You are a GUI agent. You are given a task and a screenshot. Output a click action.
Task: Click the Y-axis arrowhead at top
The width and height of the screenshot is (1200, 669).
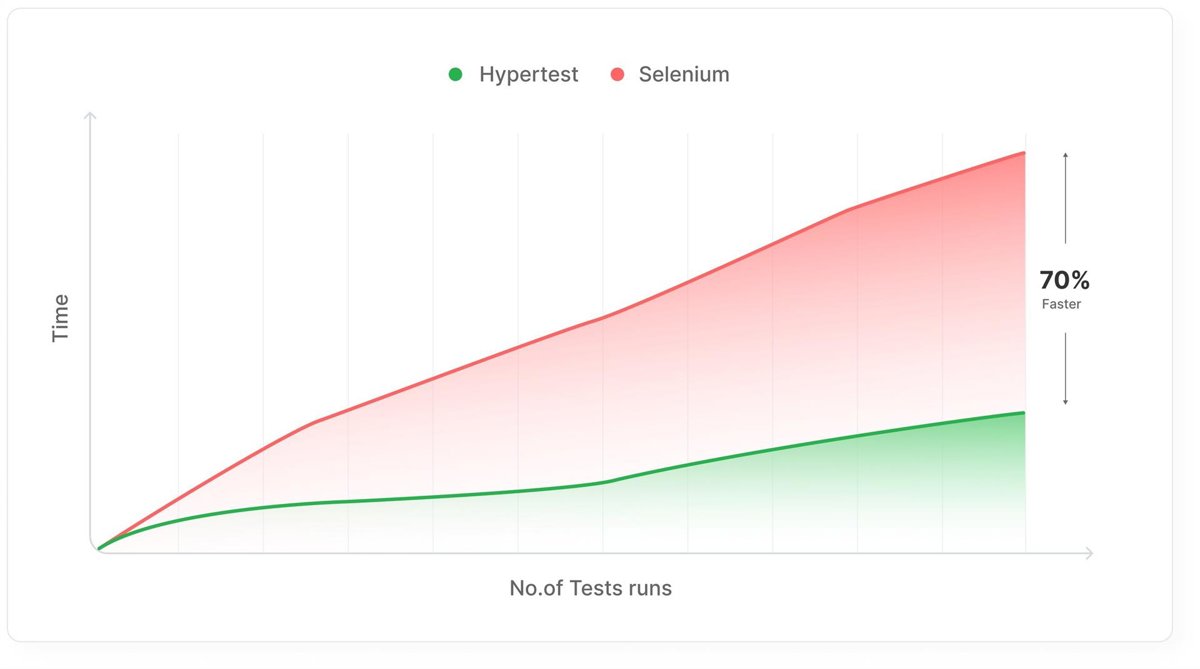[x=90, y=117]
